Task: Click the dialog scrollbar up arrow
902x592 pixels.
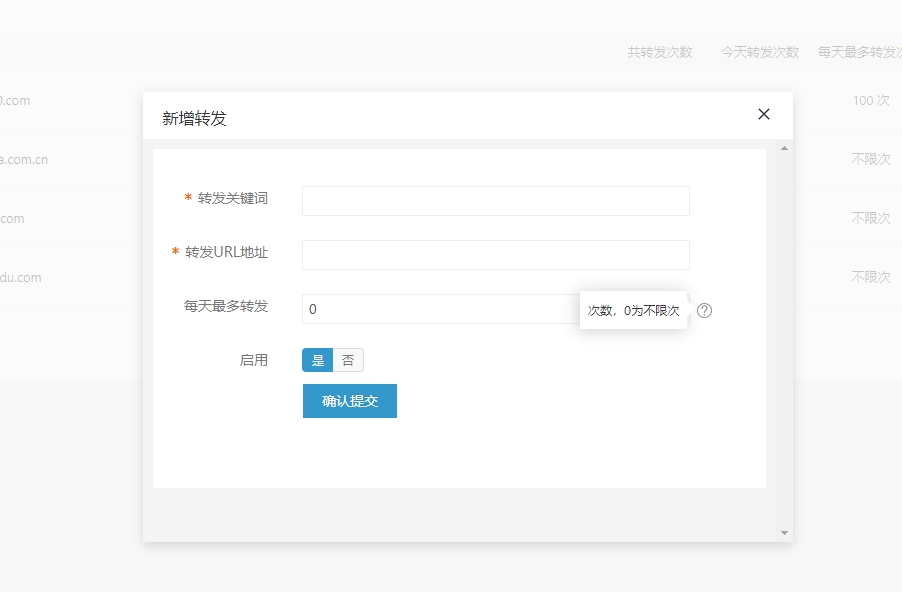Action: 784,149
